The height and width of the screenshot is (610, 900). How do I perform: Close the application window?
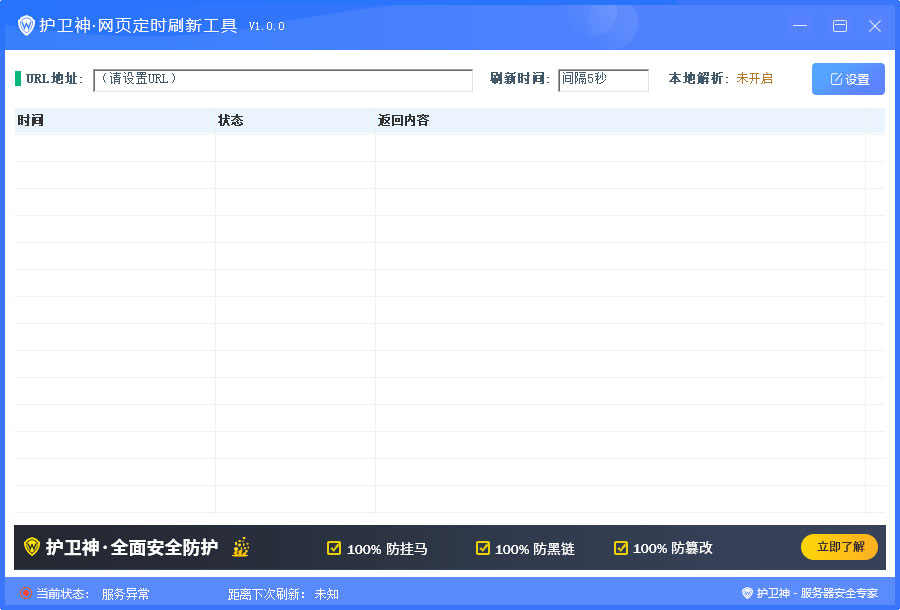[x=875, y=26]
